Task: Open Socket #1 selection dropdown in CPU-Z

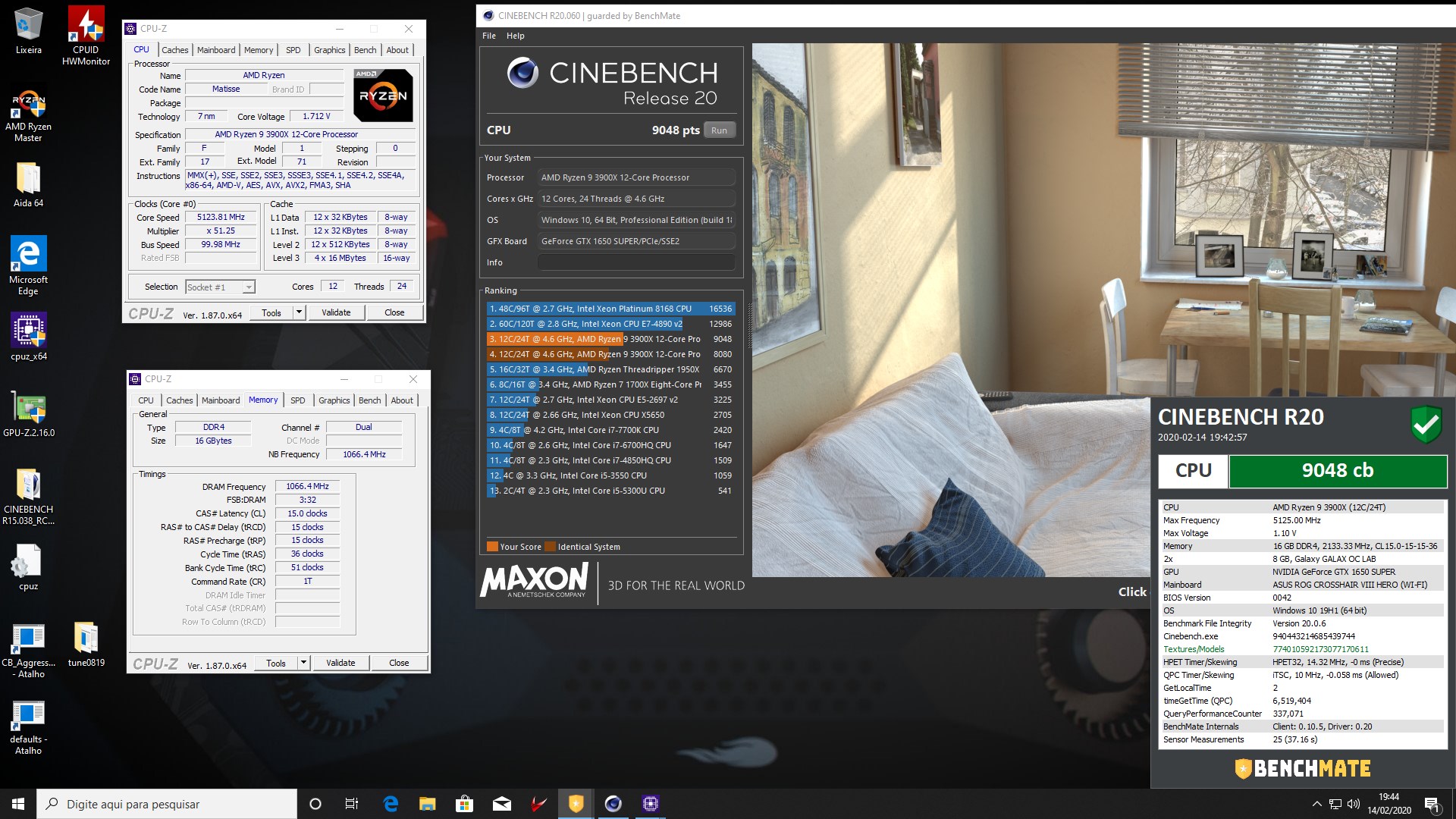Action: click(220, 287)
